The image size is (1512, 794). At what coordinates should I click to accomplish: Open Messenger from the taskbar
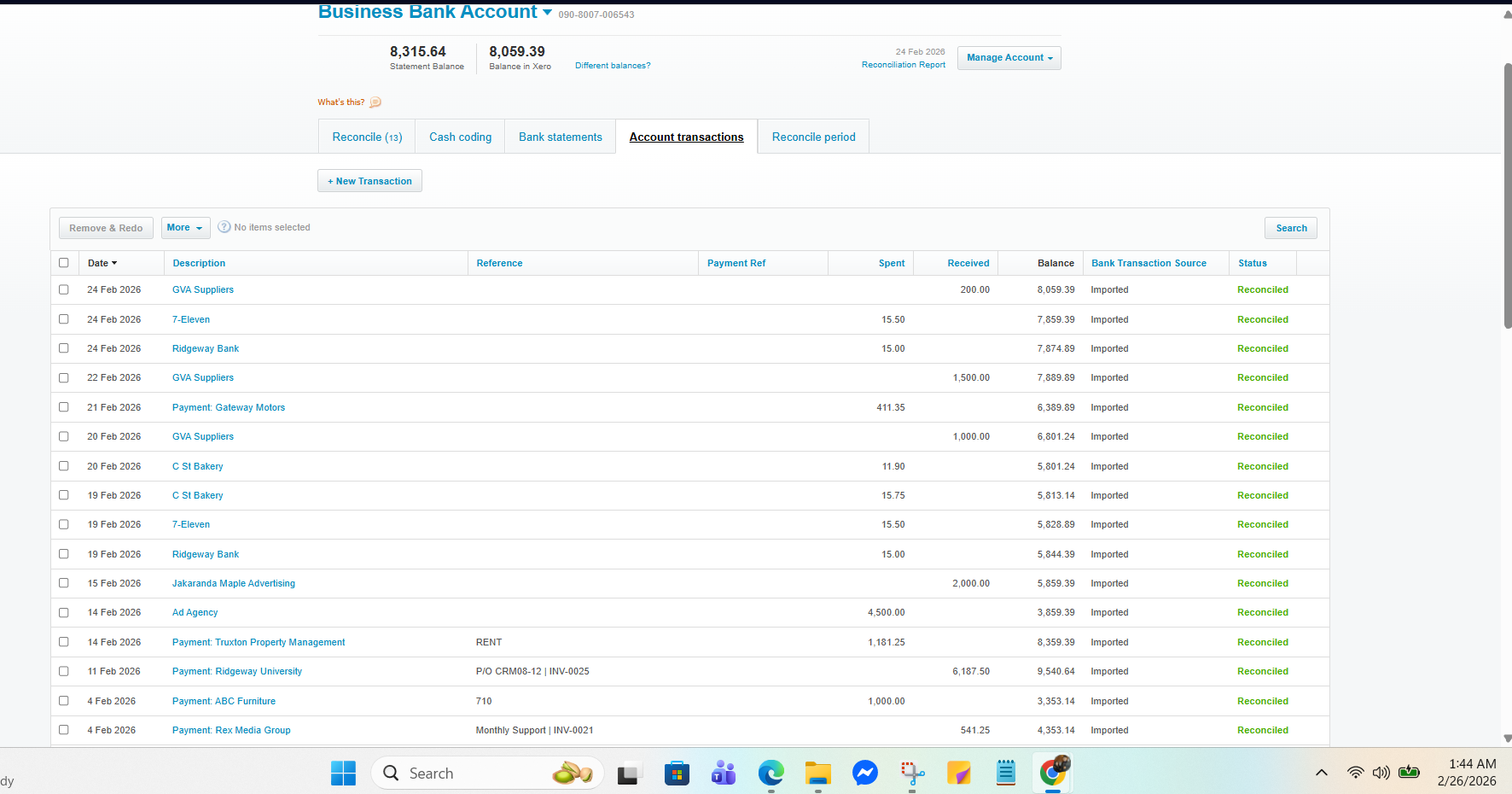click(x=865, y=774)
